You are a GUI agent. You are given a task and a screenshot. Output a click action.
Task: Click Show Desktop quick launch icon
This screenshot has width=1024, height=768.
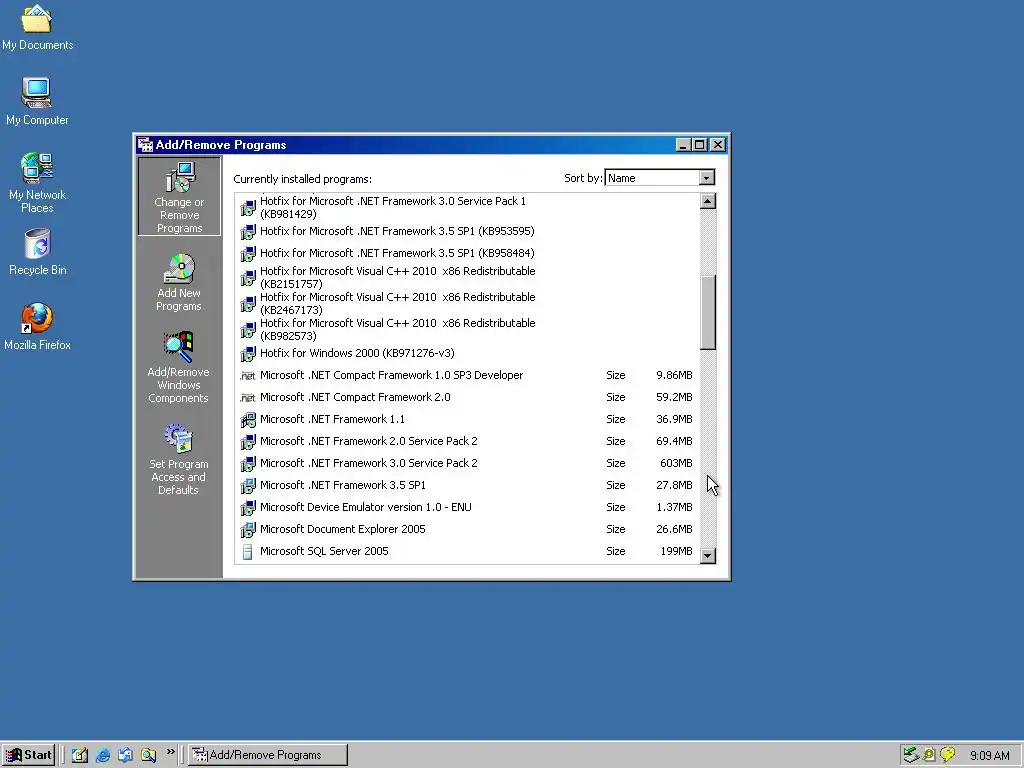(x=80, y=755)
